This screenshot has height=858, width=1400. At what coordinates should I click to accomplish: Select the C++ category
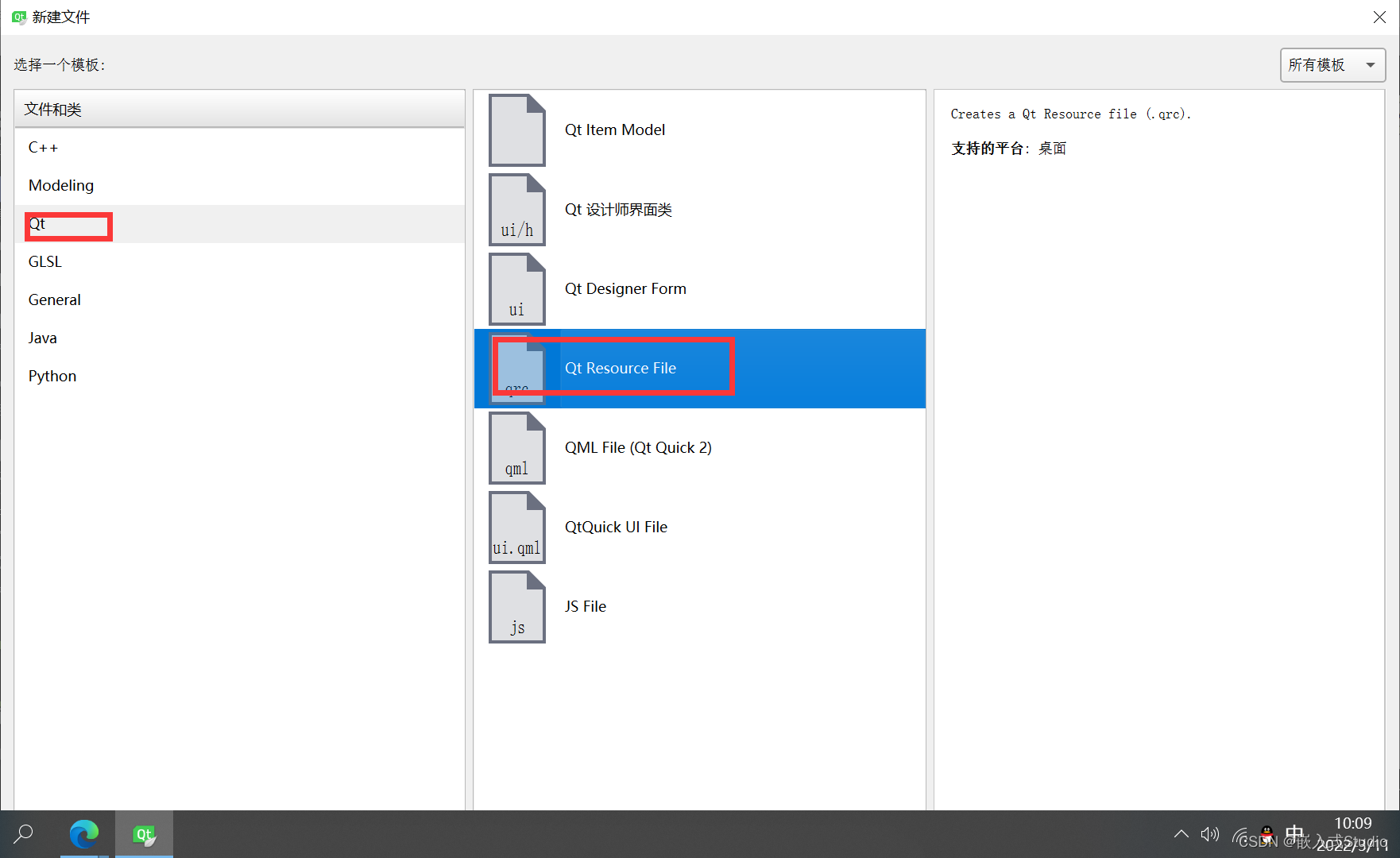click(x=239, y=148)
